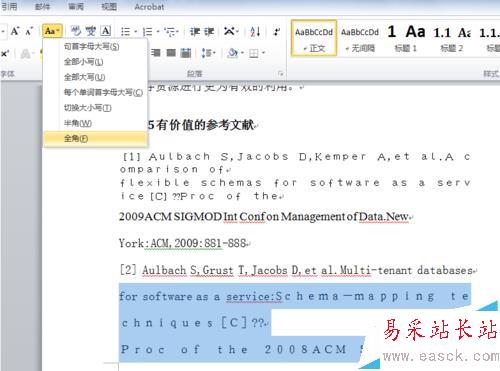The width and height of the screenshot is (500, 371).
Task: Open the Text Effects glowing A tool
Action: click(26, 53)
